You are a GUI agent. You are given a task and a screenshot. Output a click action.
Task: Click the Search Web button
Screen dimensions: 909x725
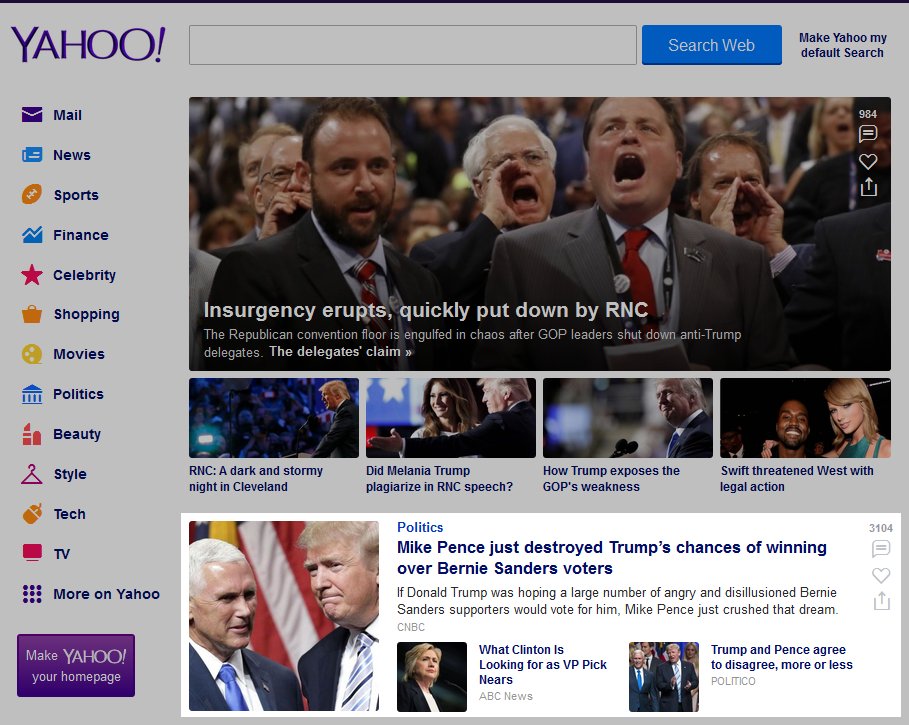pyautogui.click(x=711, y=45)
